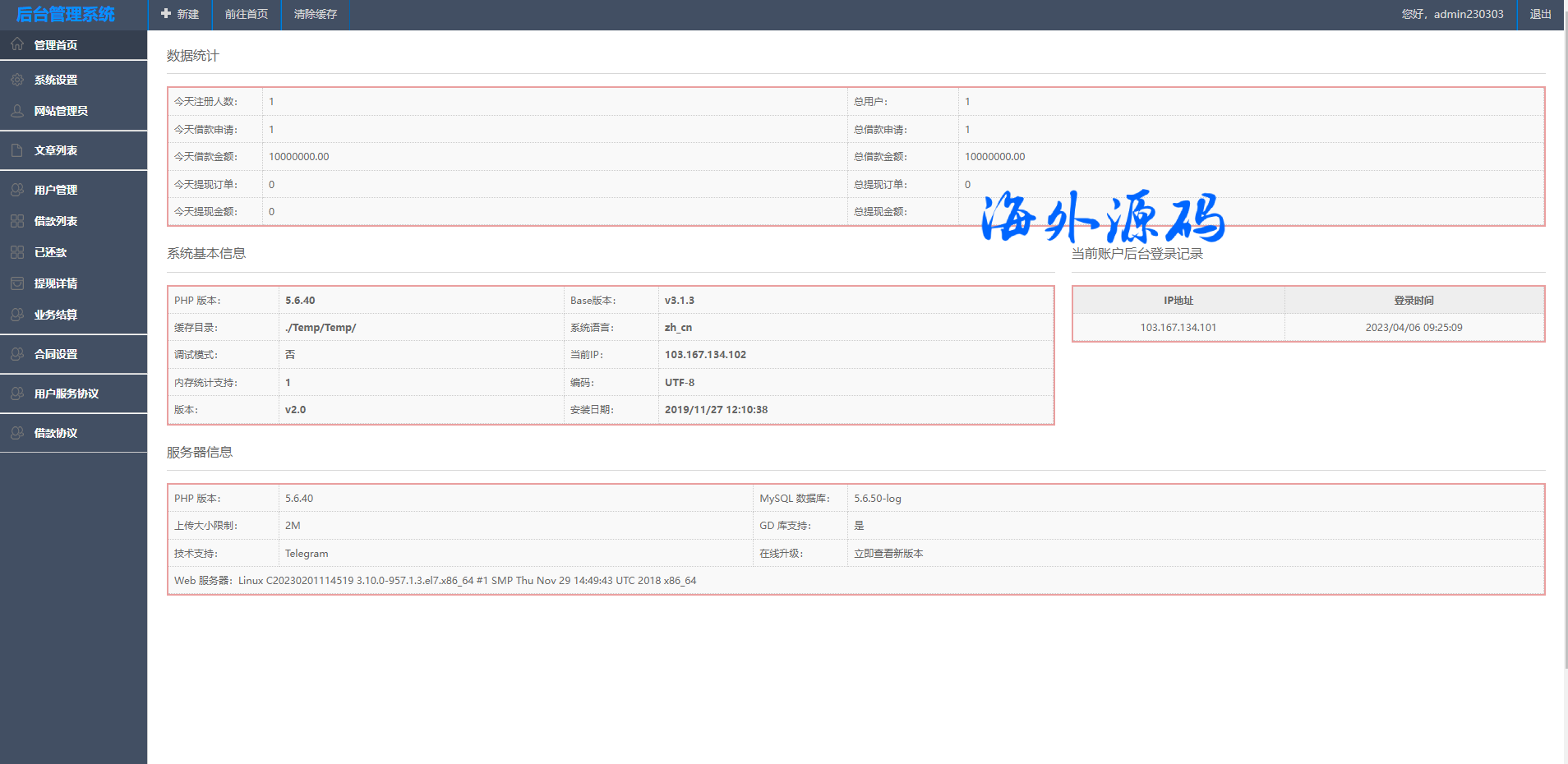This screenshot has width=1568, height=764.
Task: Click the person icon beside 网站管理员
Action: coord(17,111)
